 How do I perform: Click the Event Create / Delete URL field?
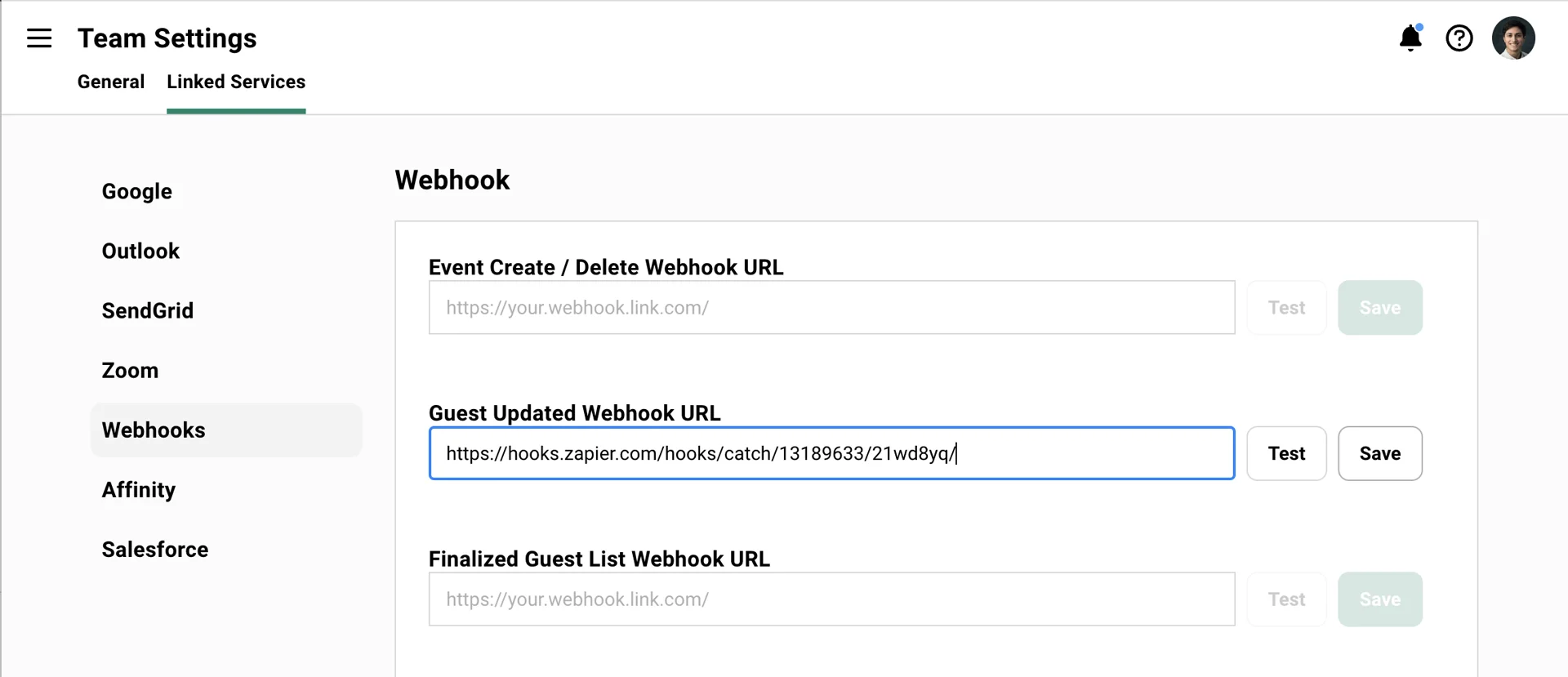coord(831,308)
